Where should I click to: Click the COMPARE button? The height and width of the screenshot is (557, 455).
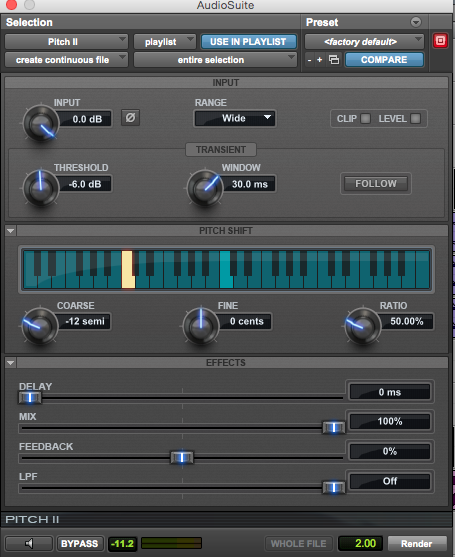point(384,60)
